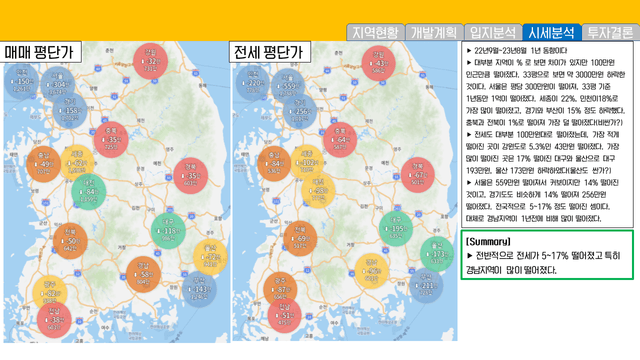Pick 충남 -49 bubble on 매매 map
Screen dimensions: 640x360
click(44, 164)
